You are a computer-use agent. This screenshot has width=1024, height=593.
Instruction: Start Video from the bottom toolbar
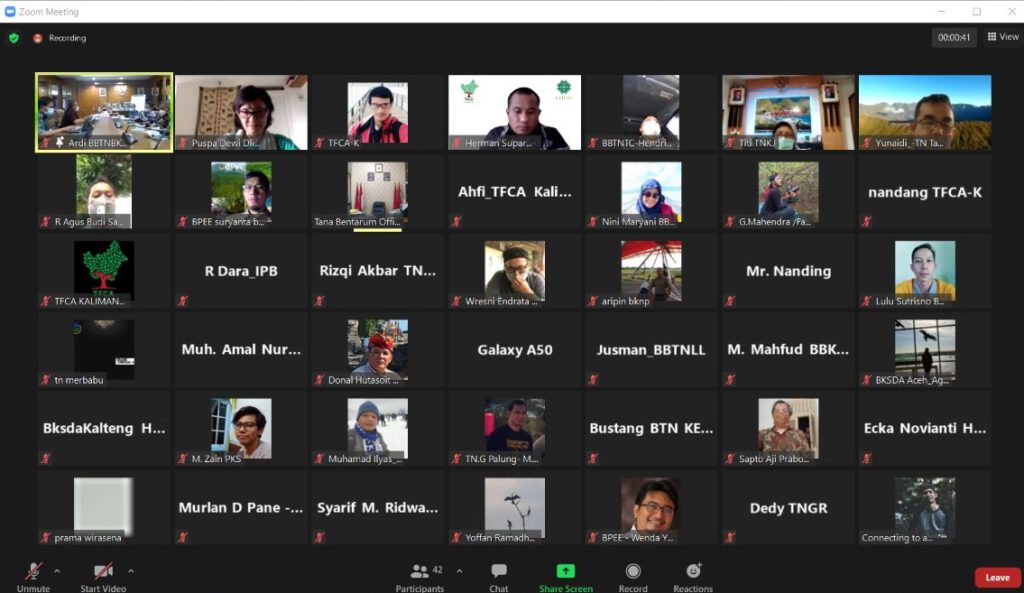coord(103,574)
